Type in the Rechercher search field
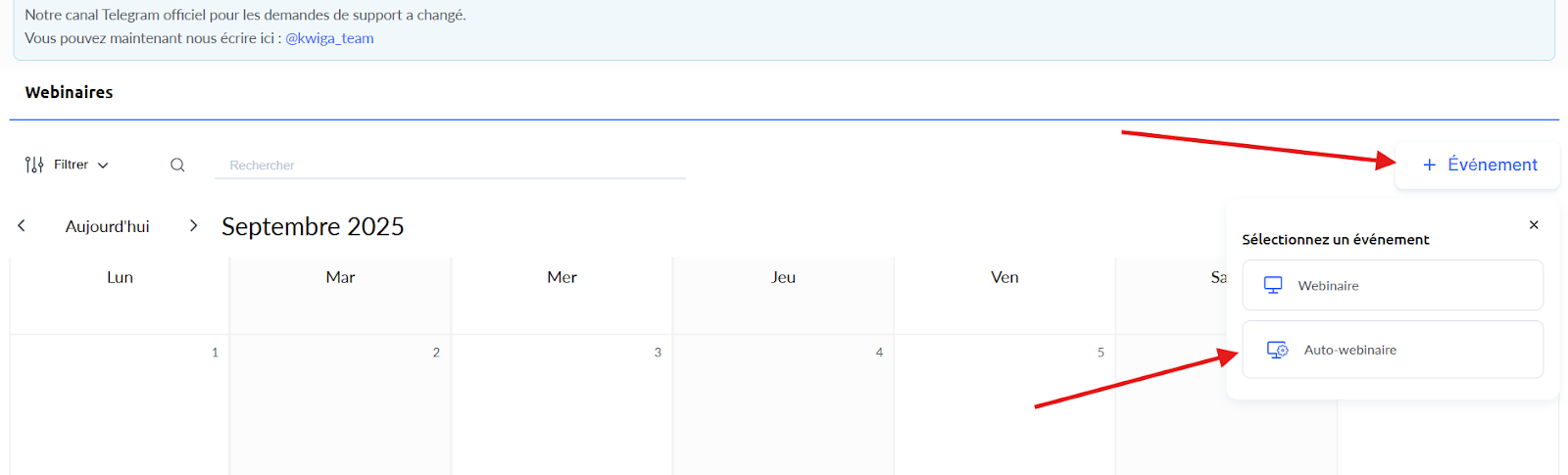Viewport: 1568px width, 475px height. tap(450, 166)
